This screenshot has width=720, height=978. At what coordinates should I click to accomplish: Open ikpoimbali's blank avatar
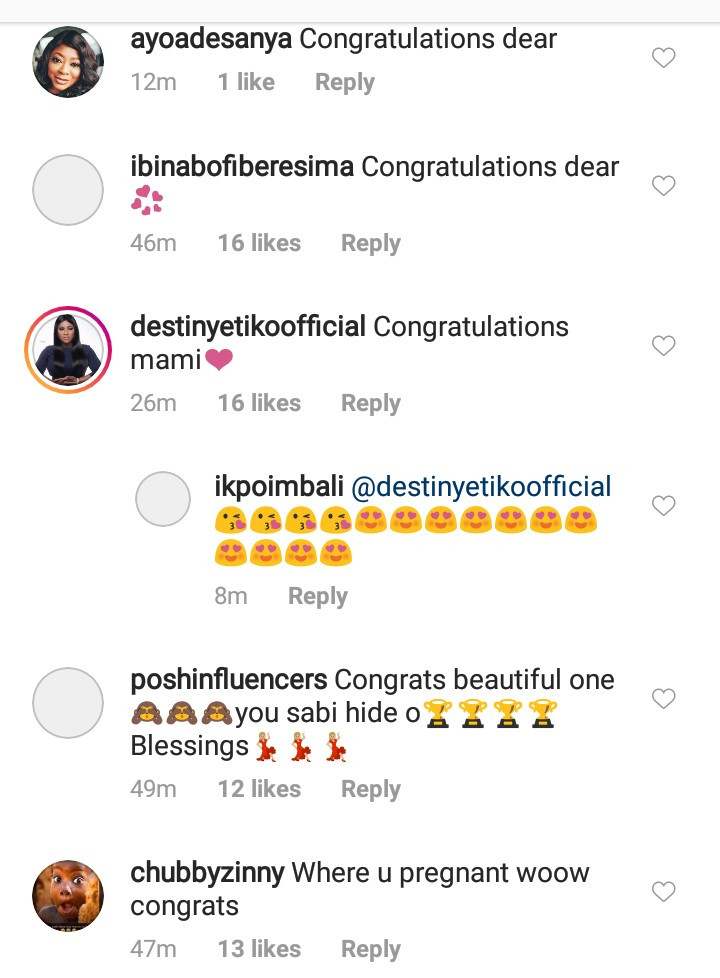163,499
